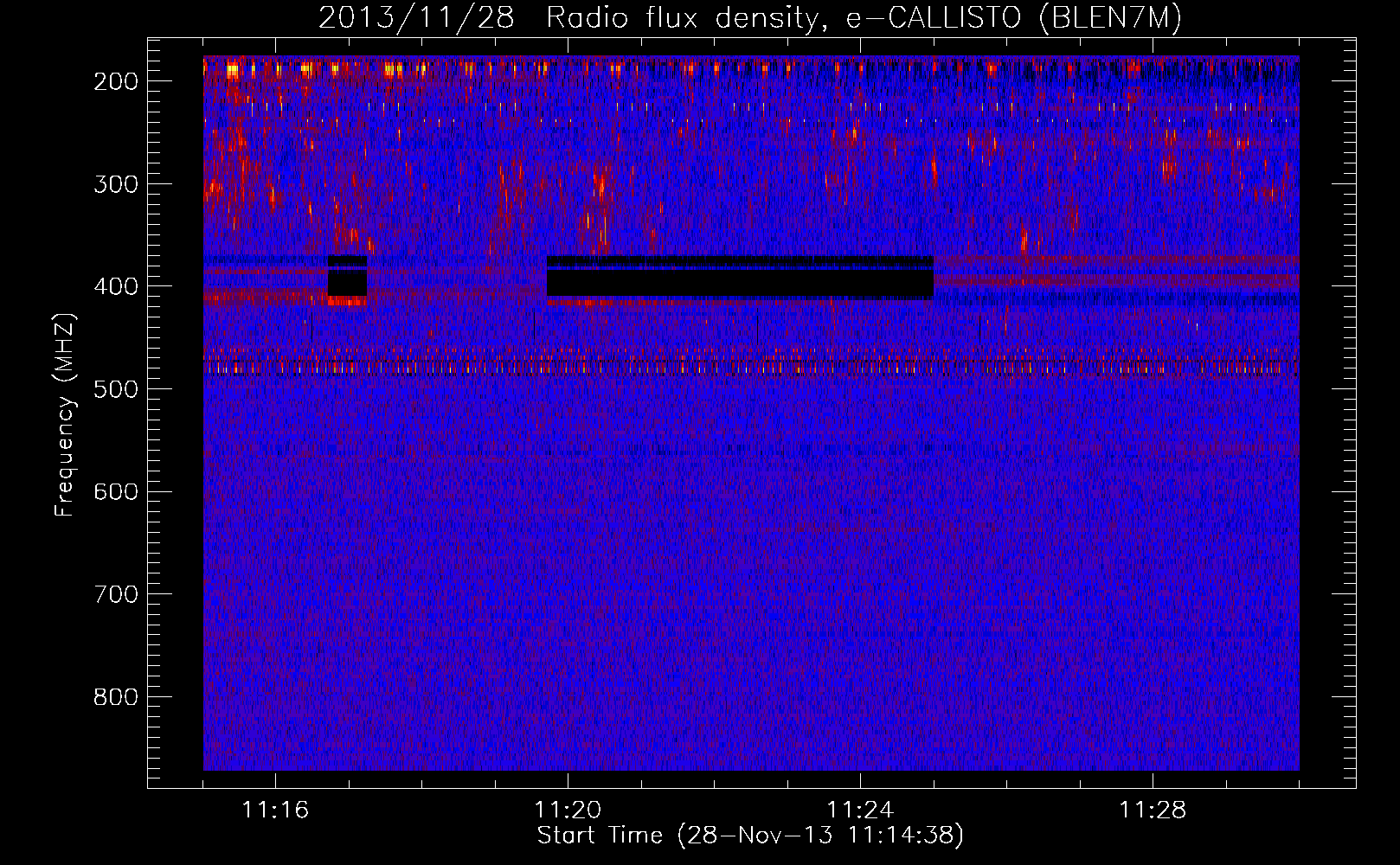Screen dimensions: 1400x865
Task: Click the plot title mentioning e-CALLISTO (BLEN7M)
Action: point(750,17)
